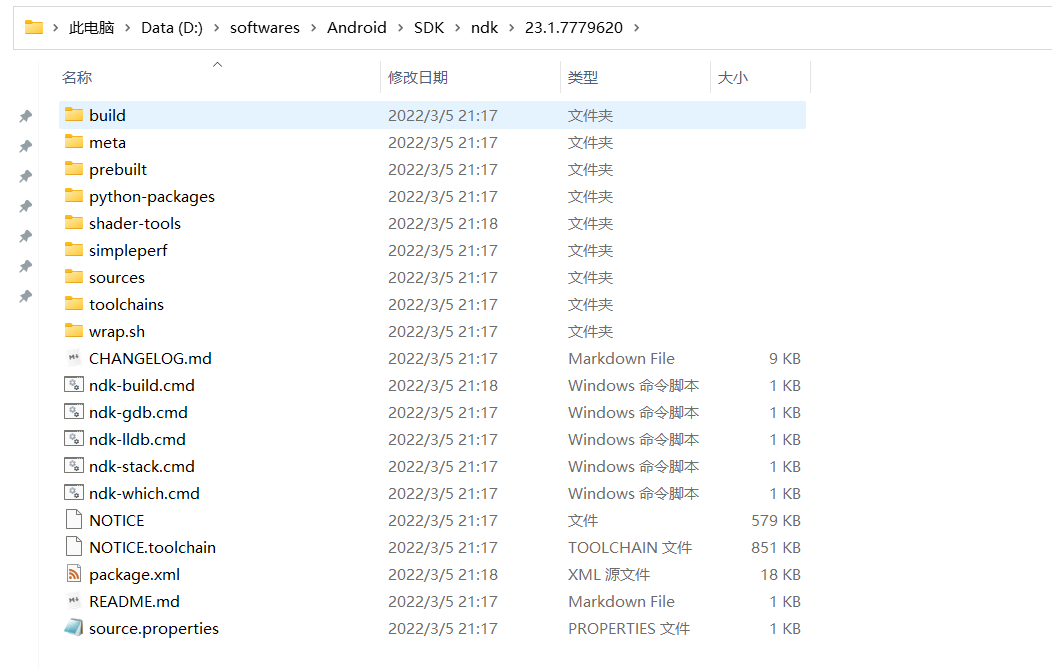Select the README.md file name
The image size is (1052, 669).
pos(134,601)
